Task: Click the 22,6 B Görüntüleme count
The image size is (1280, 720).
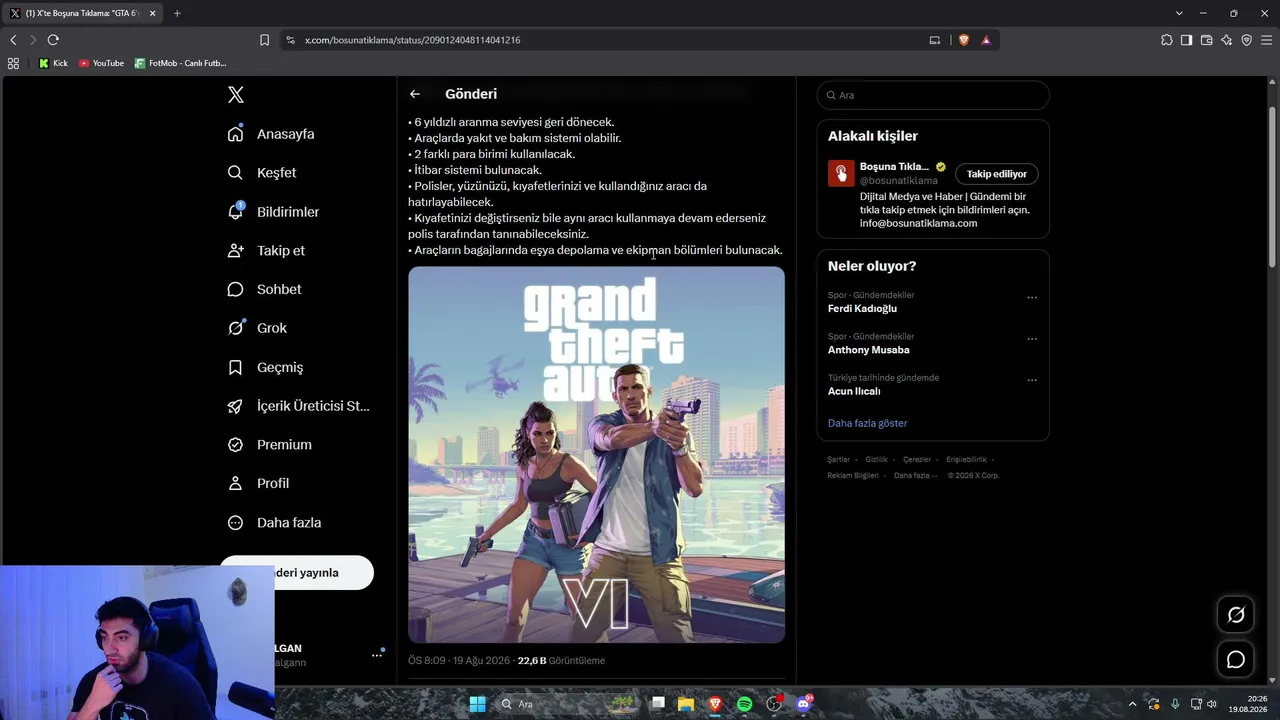Action: (561, 661)
